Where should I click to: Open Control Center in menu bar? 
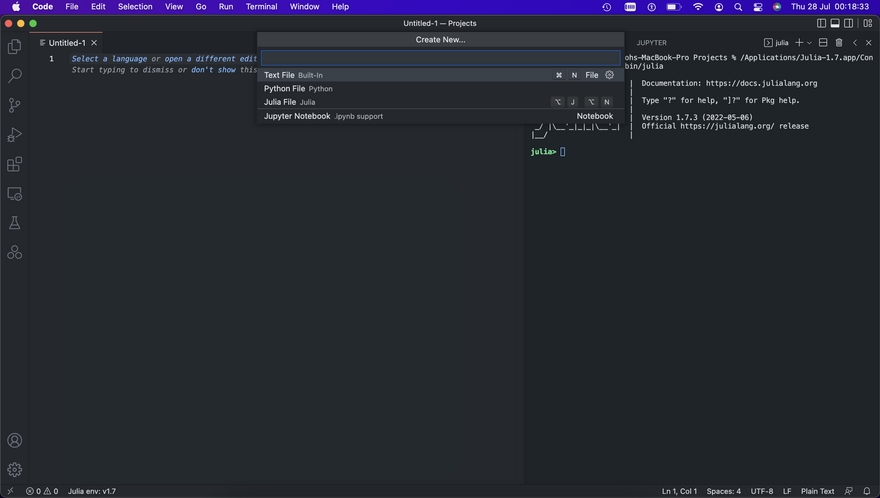758,7
